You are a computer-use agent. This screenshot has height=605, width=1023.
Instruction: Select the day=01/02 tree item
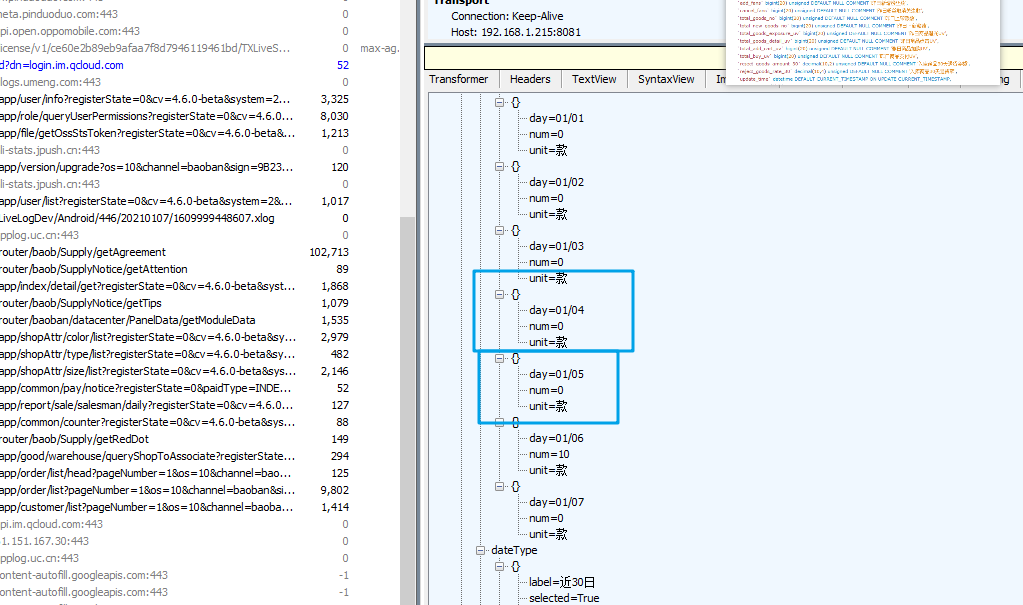coord(557,182)
